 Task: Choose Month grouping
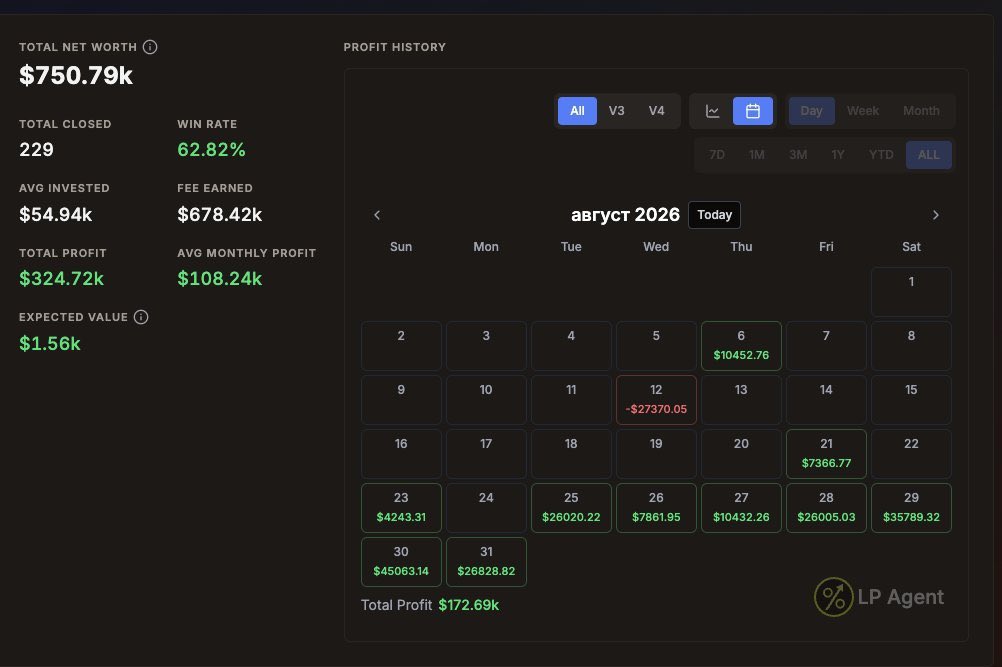coord(921,111)
